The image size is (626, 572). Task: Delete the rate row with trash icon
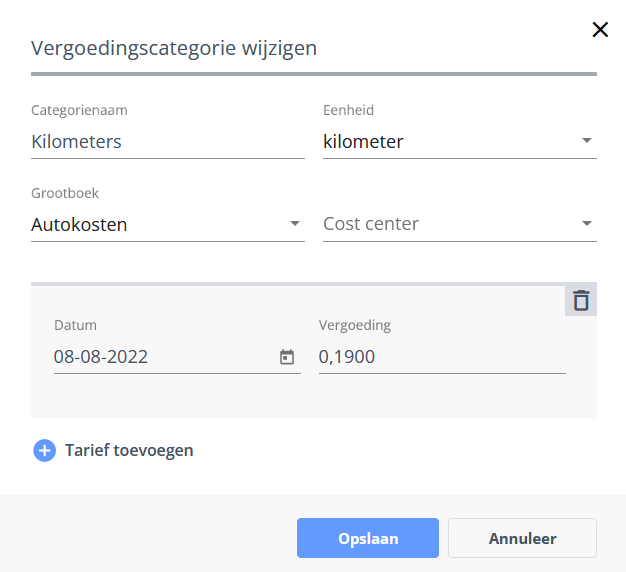(581, 300)
